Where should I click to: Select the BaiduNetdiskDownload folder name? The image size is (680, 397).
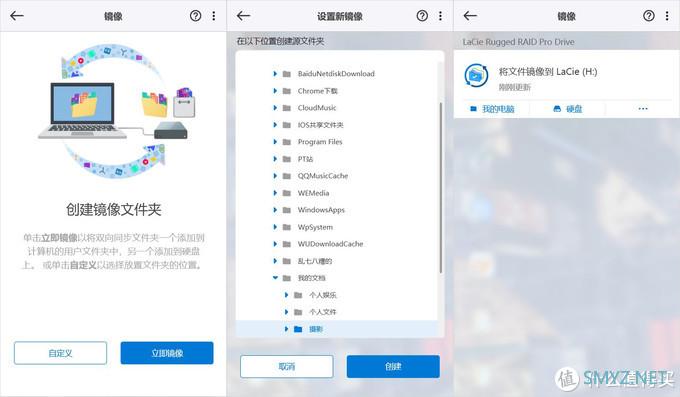click(336, 74)
